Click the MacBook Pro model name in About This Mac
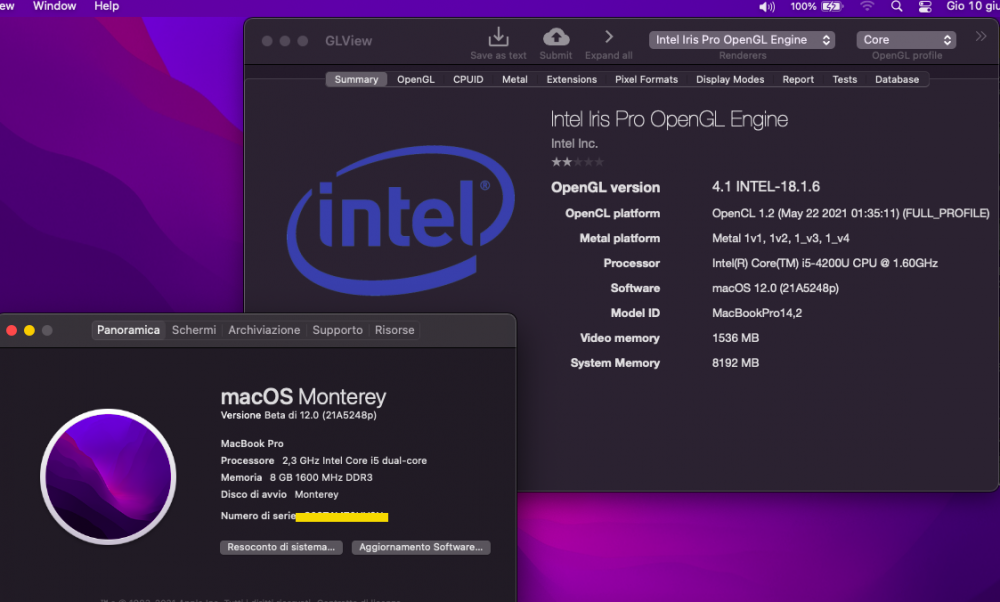1000x602 pixels. [252, 443]
